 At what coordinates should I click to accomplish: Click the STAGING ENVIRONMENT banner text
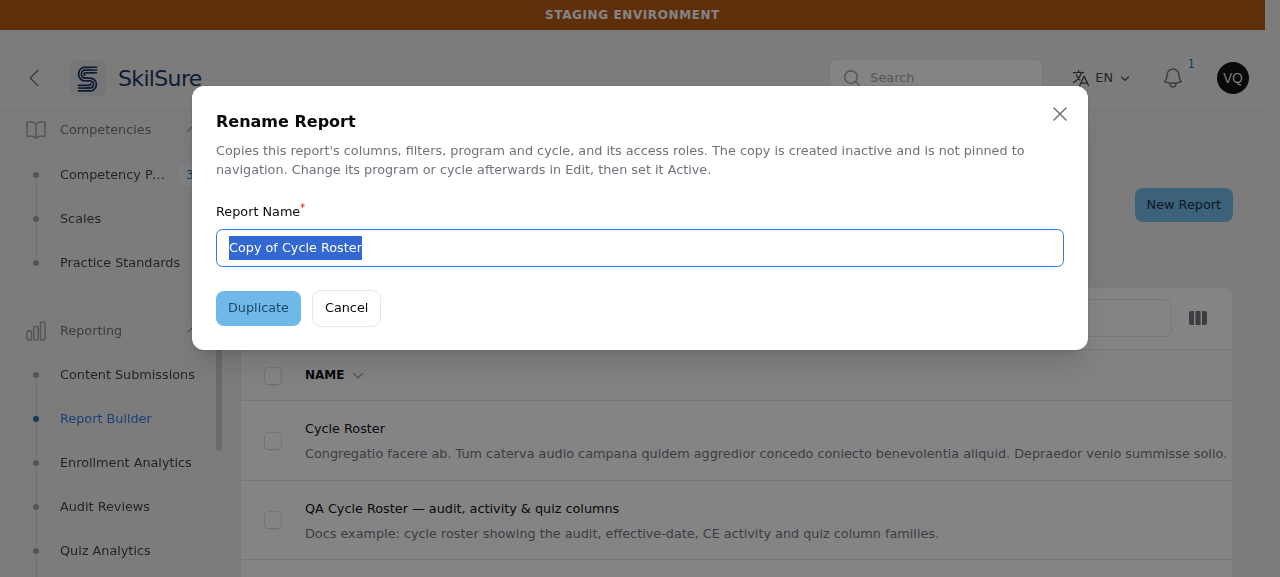[x=632, y=15]
